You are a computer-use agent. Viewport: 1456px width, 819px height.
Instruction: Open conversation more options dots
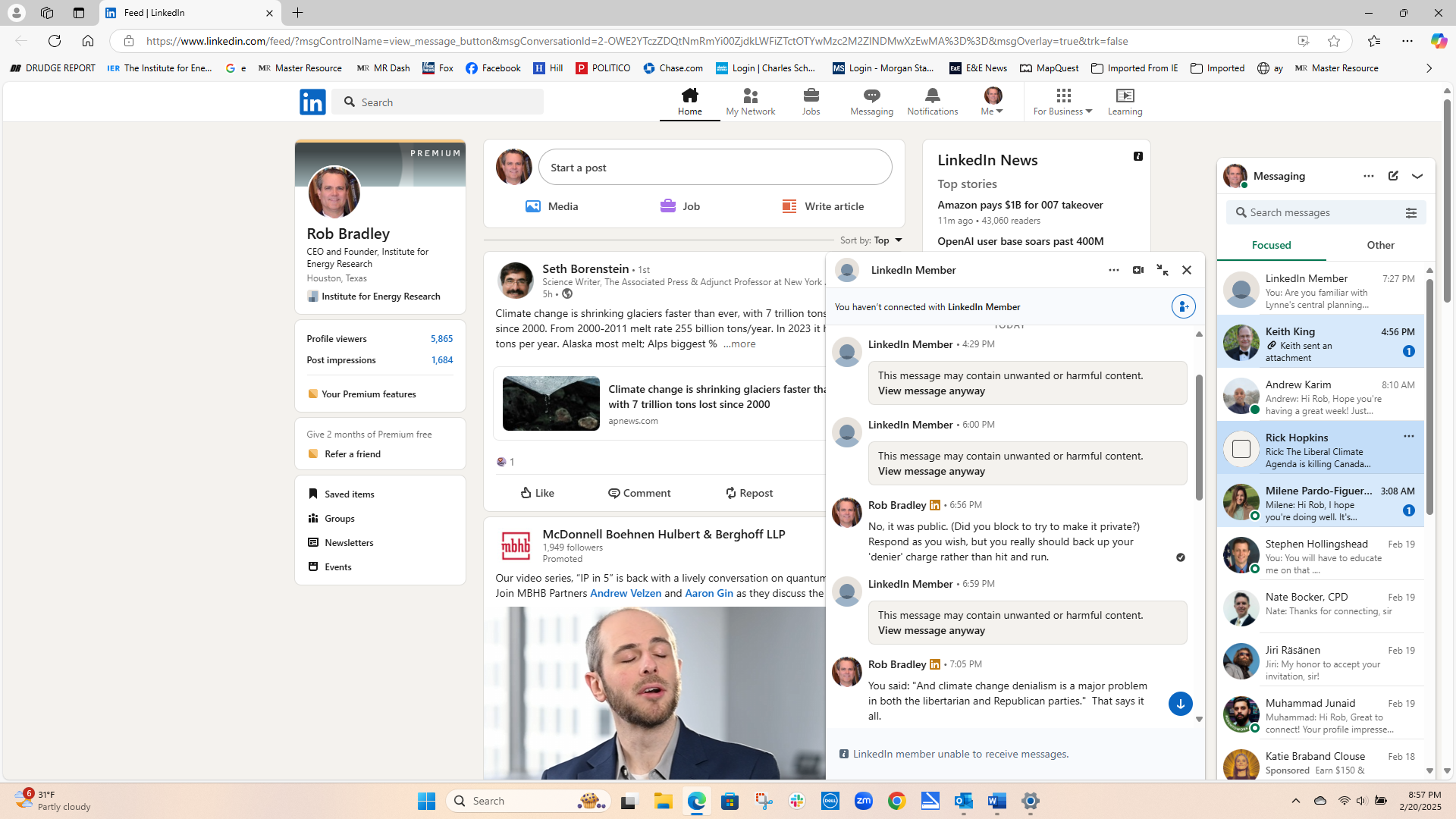(x=1113, y=270)
